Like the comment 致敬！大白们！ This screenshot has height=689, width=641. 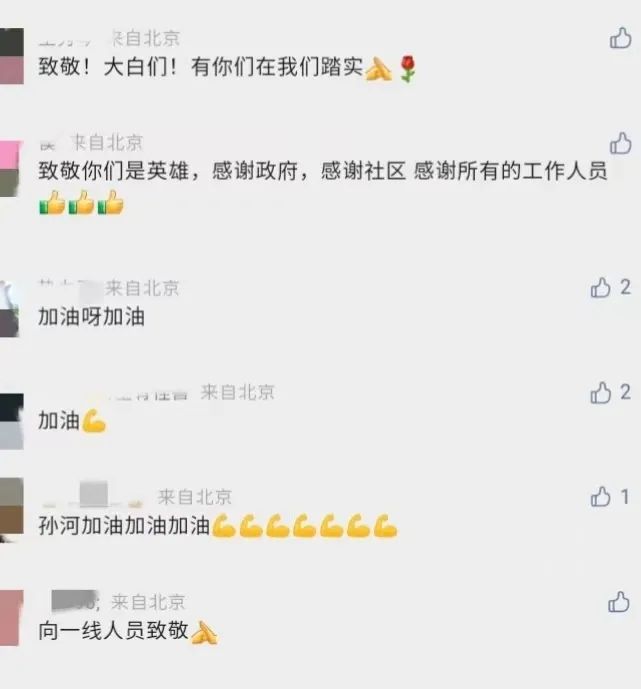pyautogui.click(x=620, y=38)
